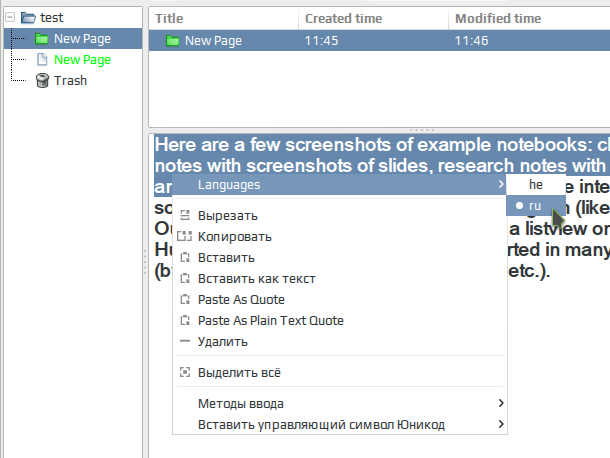The width and height of the screenshot is (610, 458).
Task: Click the folder icon in list row
Action: [172, 40]
